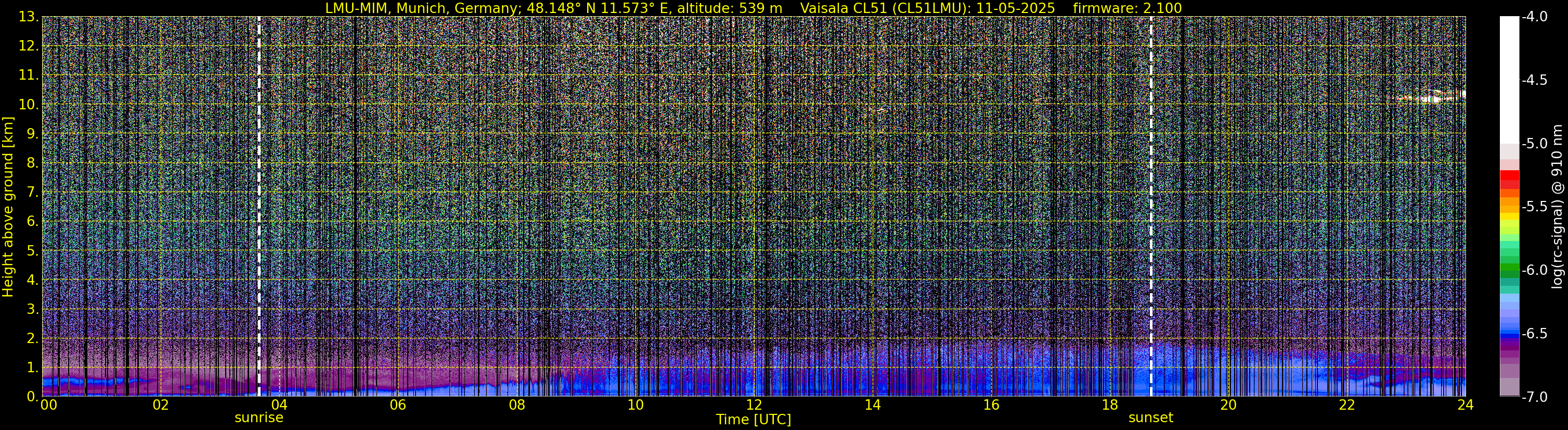The width and height of the screenshot is (1568, 430).
Task: Click the white segment of the colorbar
Action: pyautogui.click(x=1510, y=79)
